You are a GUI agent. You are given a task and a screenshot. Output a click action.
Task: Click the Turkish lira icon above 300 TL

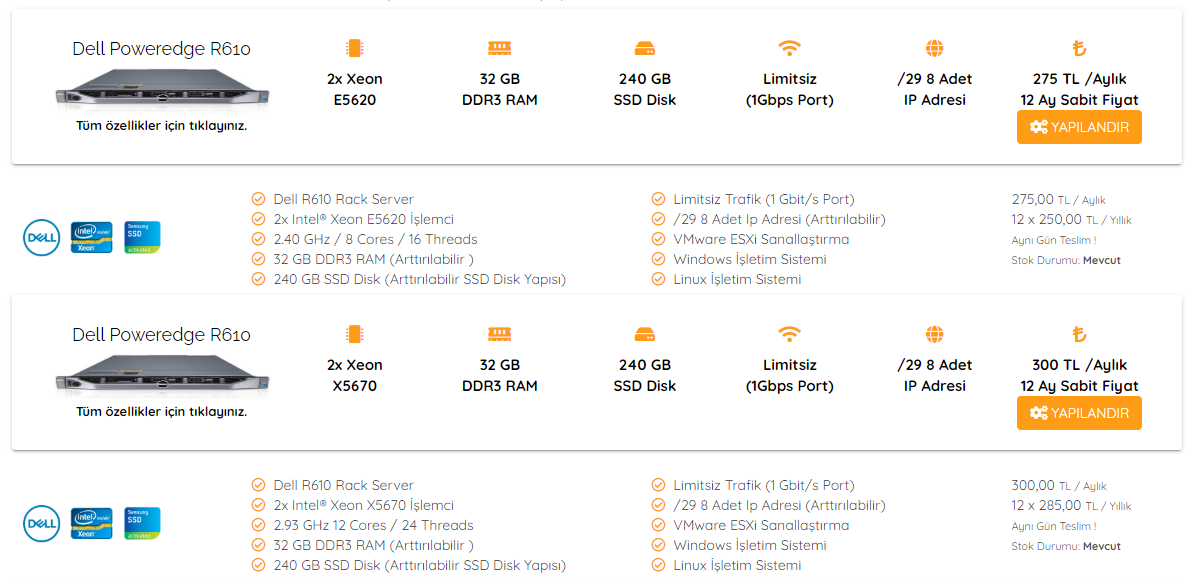1079,335
